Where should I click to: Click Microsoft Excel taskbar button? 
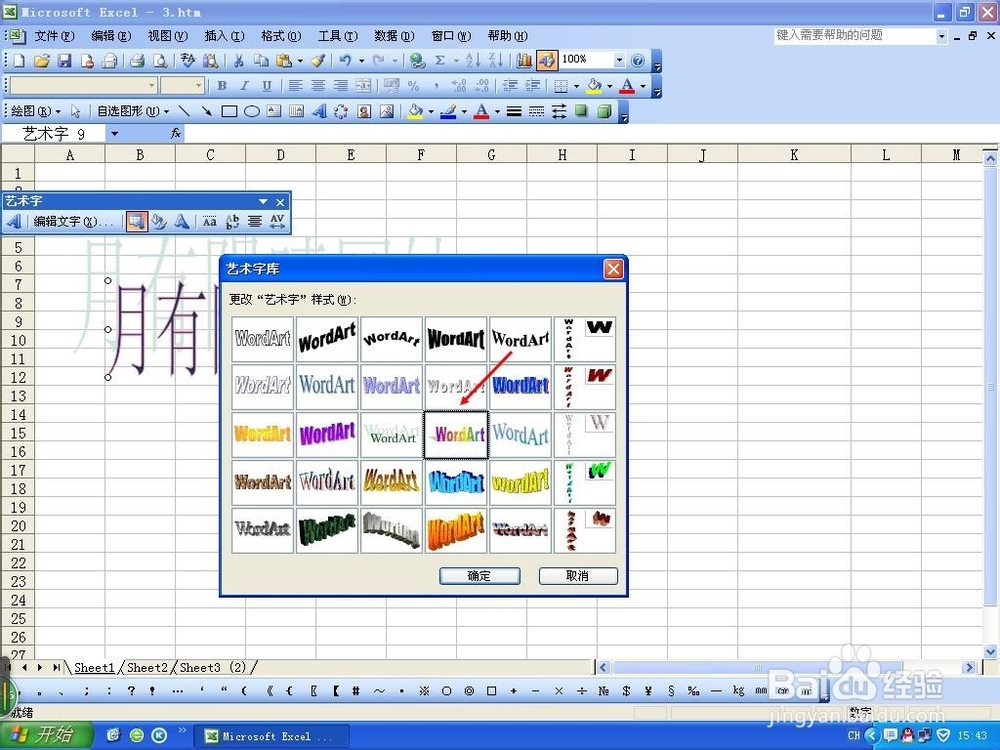pyautogui.click(x=271, y=736)
